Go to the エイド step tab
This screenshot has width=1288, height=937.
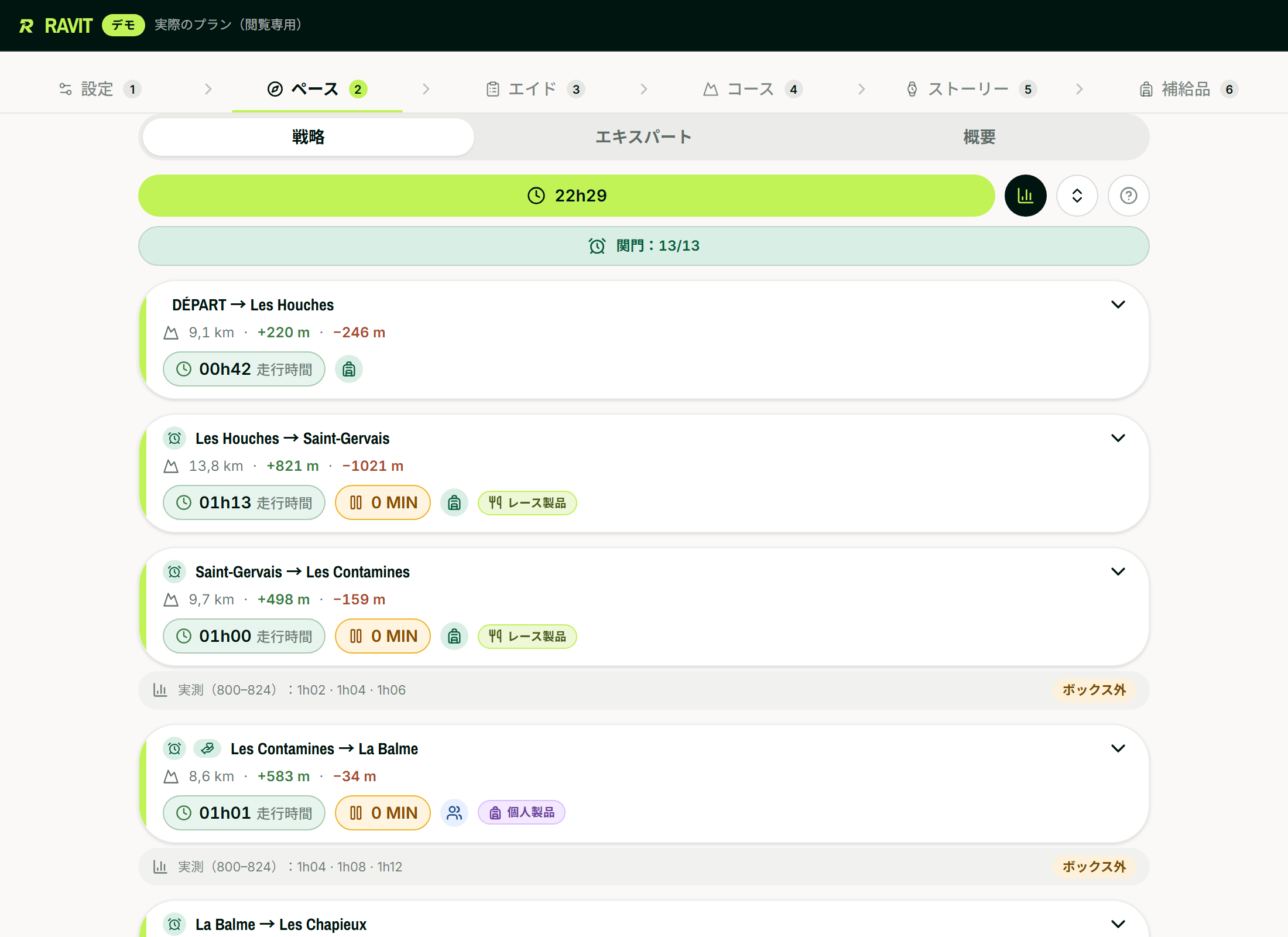535,89
